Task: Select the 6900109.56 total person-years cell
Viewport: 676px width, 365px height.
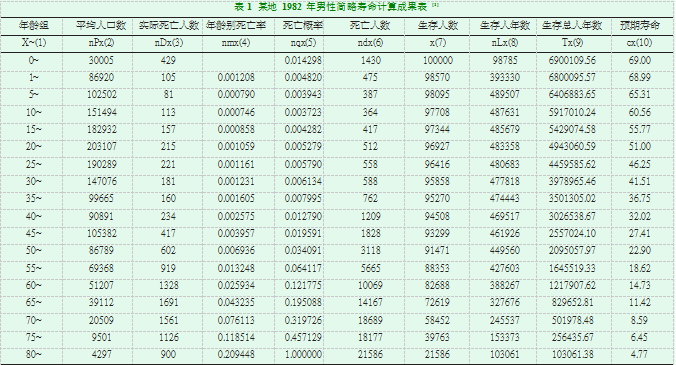Action: click(572, 60)
